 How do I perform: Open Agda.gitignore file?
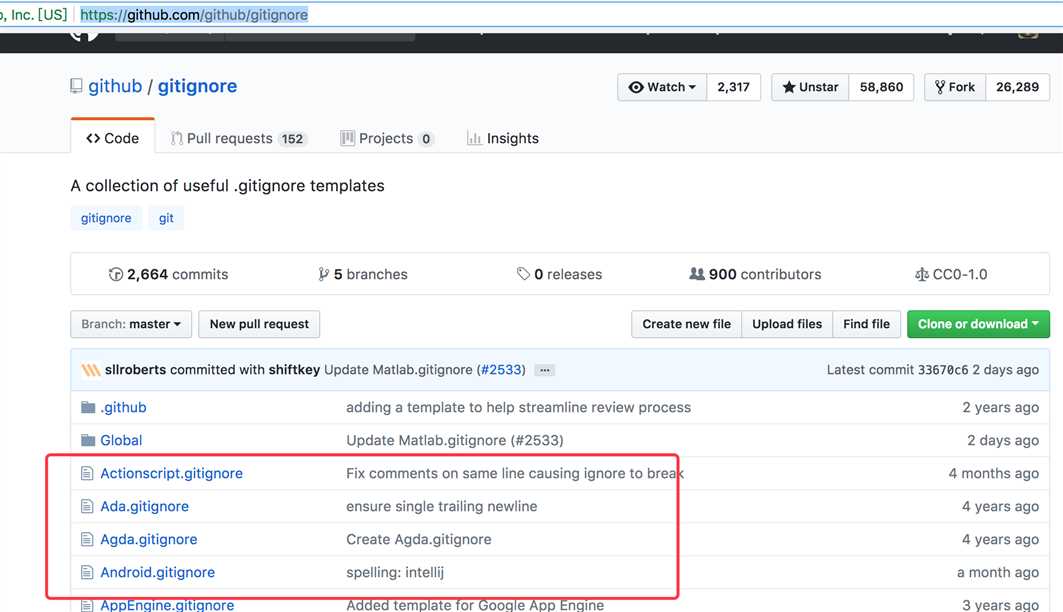149,539
